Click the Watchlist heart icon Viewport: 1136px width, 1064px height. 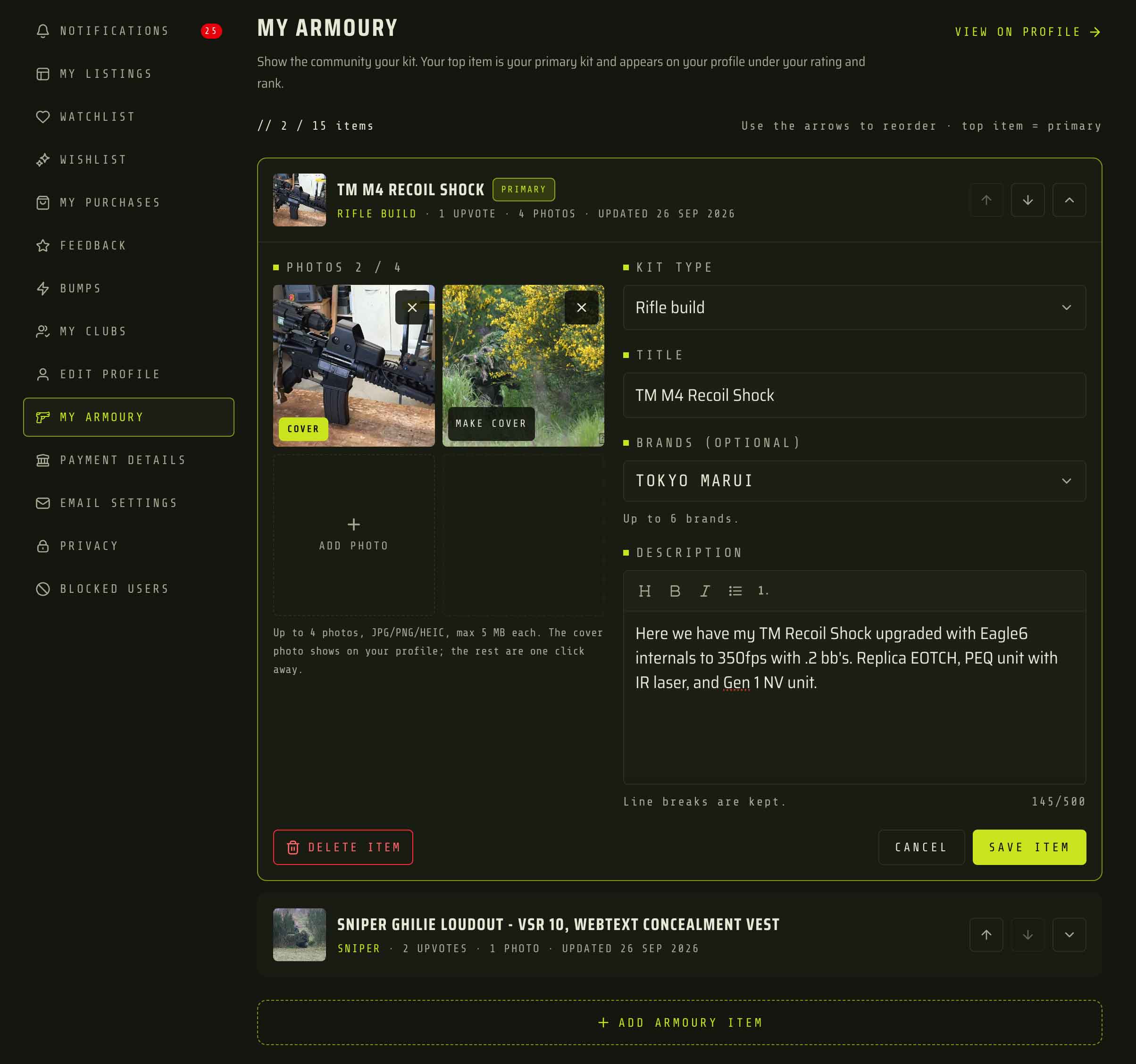point(43,116)
